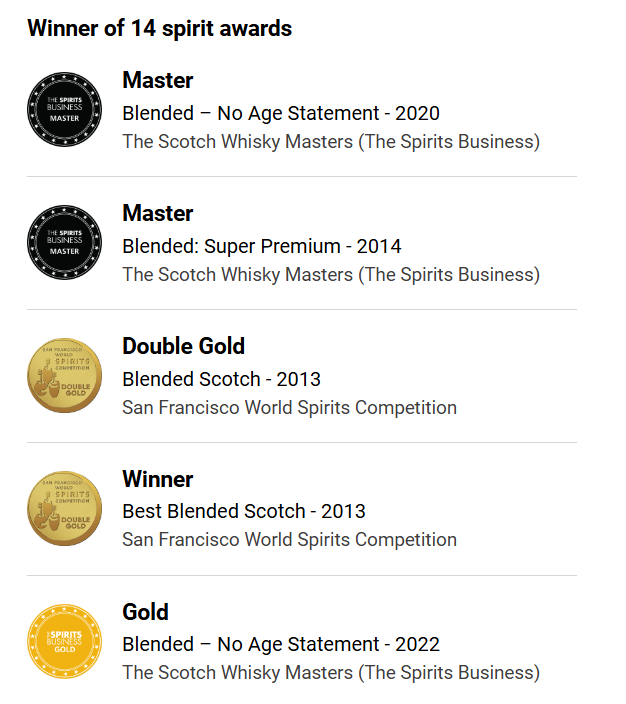Select 'Blended – No Age Statement - 2020' text
The width and height of the screenshot is (626, 704).
[281, 114]
